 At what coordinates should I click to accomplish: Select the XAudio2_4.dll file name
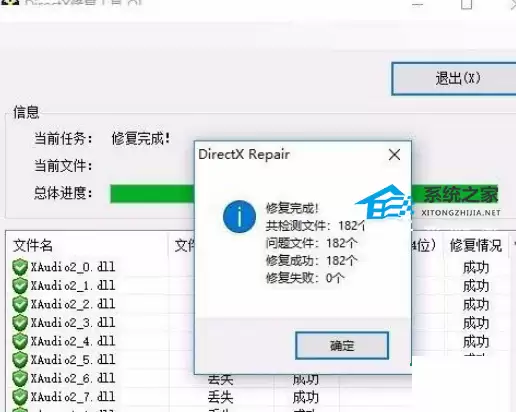coord(73,341)
